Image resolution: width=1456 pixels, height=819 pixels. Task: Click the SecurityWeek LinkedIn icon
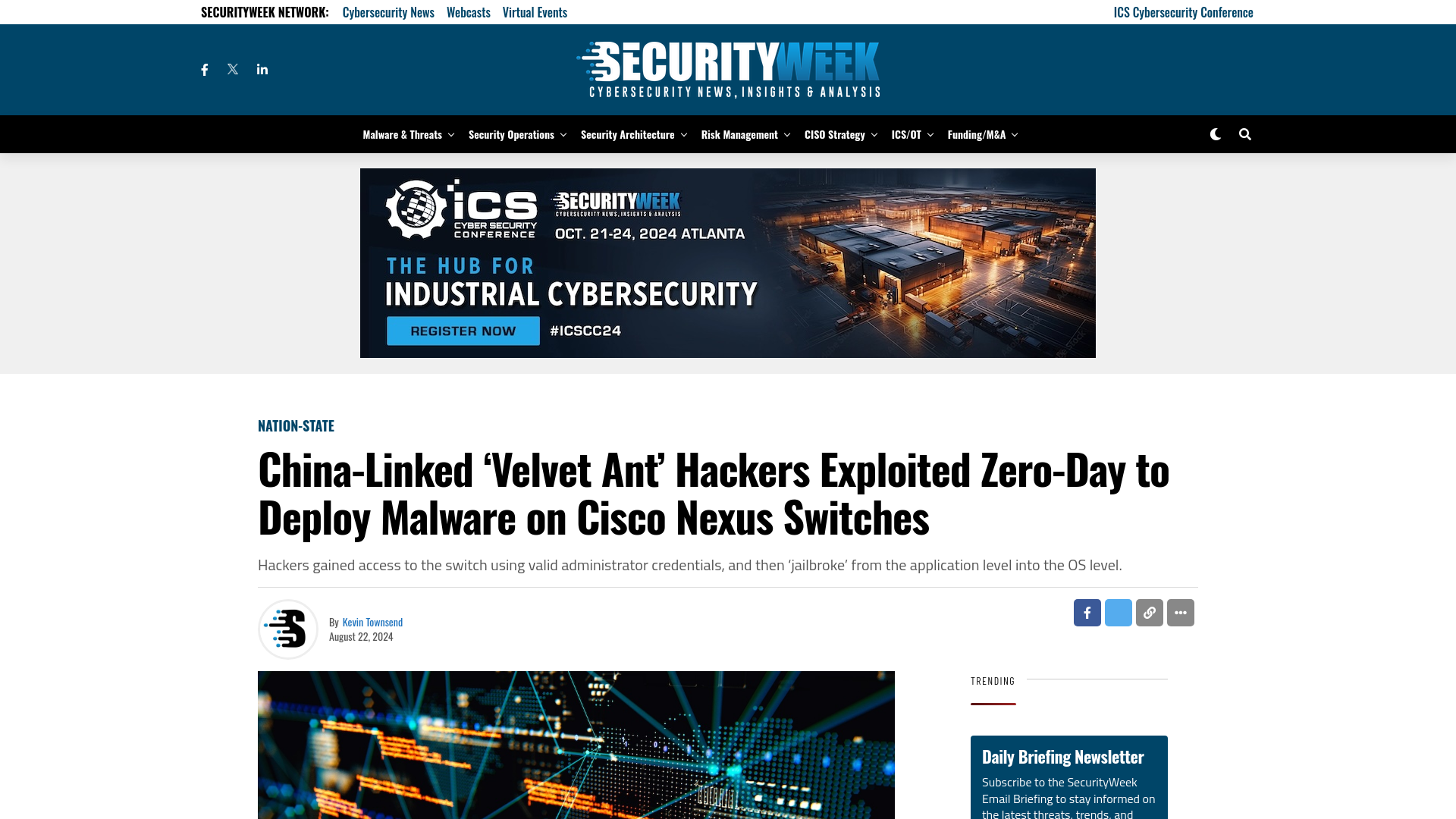point(262,69)
